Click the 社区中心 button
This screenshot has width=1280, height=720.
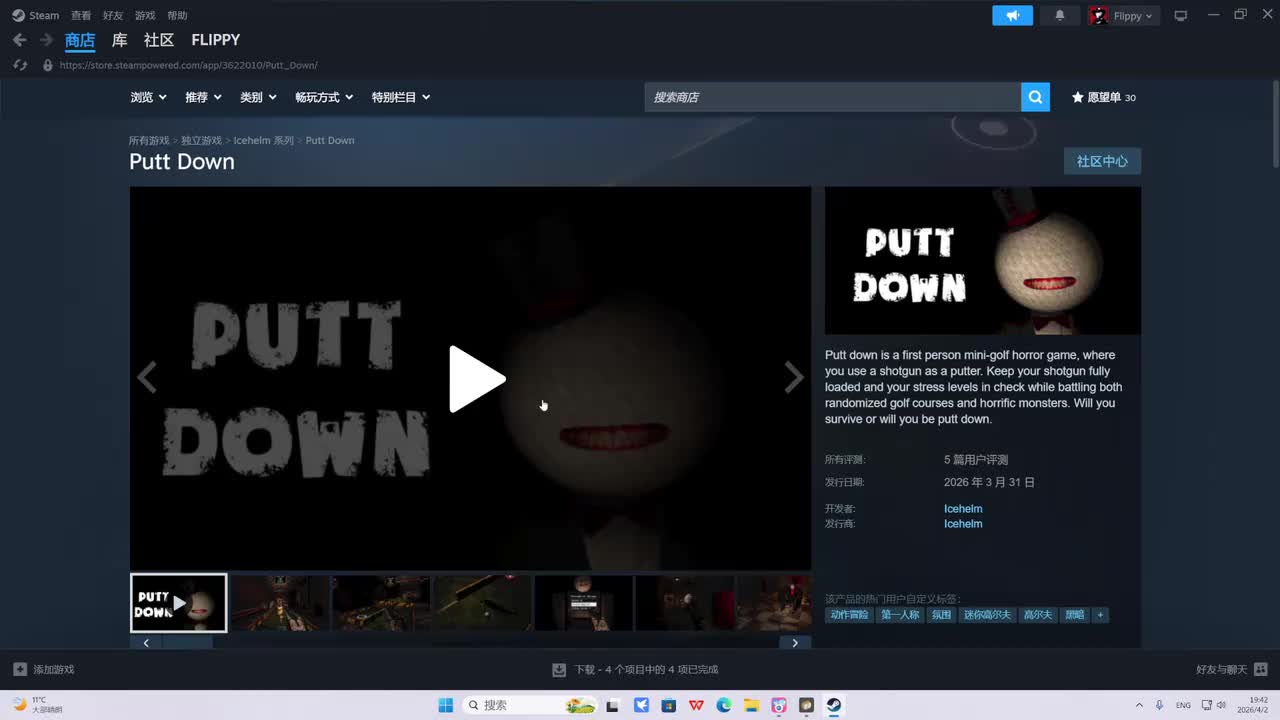tap(1102, 161)
